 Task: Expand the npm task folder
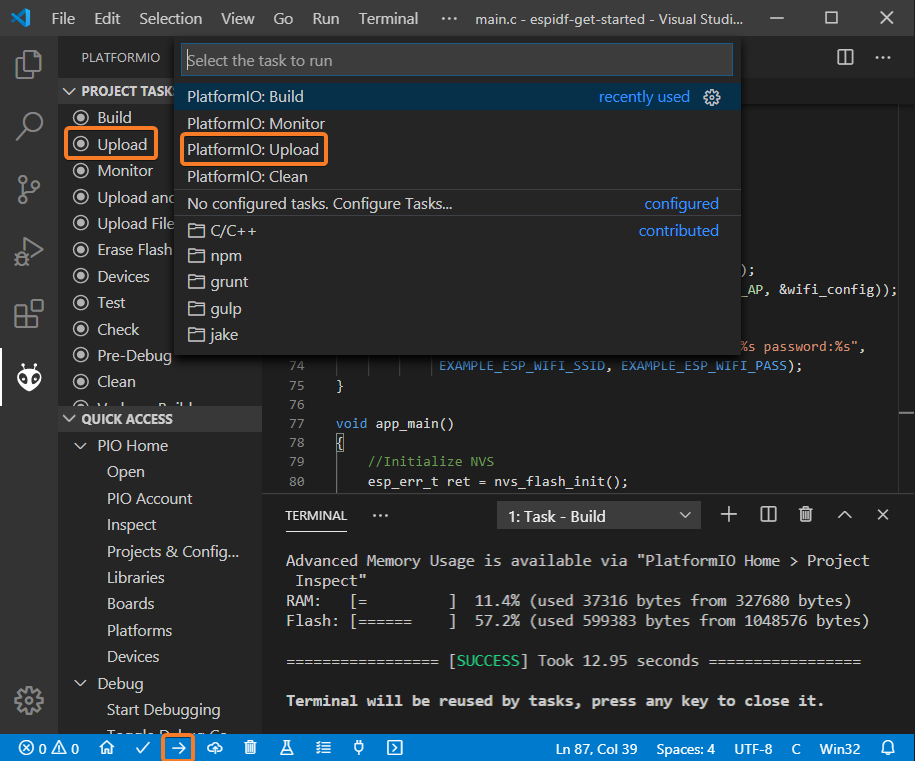457,256
